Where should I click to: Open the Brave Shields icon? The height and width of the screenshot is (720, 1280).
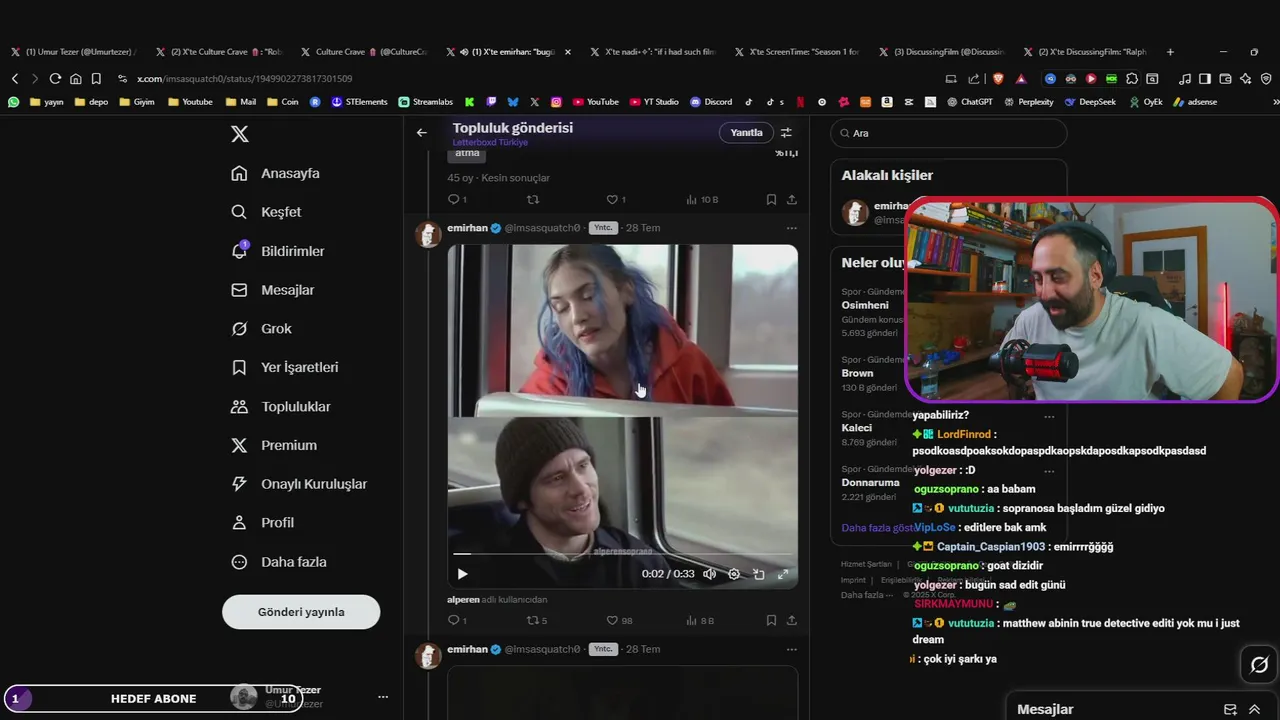998,78
